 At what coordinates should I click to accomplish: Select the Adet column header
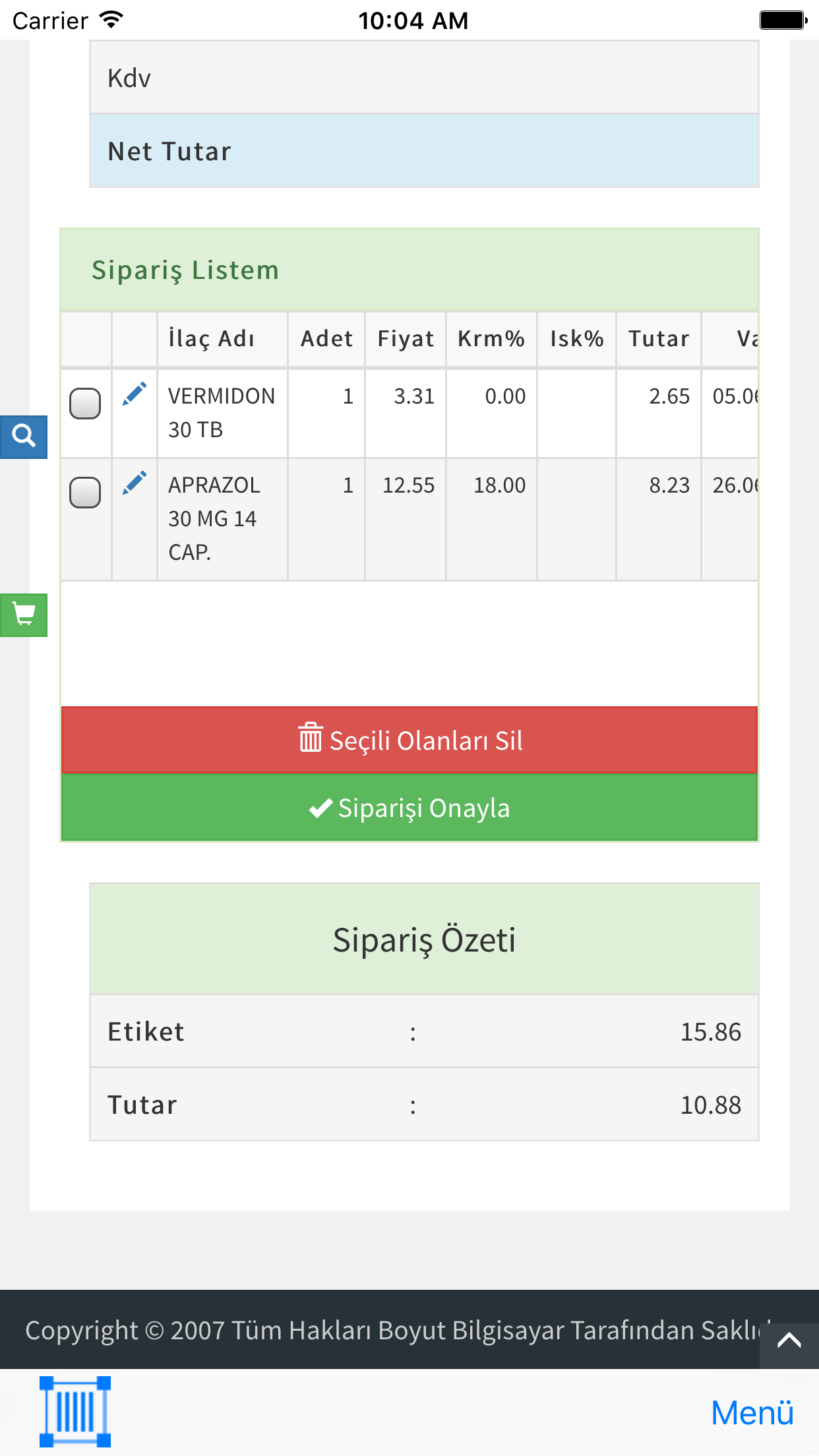point(326,339)
